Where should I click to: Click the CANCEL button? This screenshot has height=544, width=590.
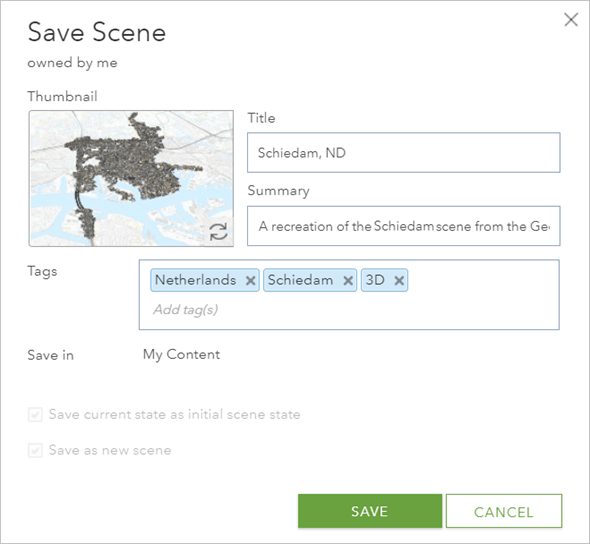click(504, 511)
